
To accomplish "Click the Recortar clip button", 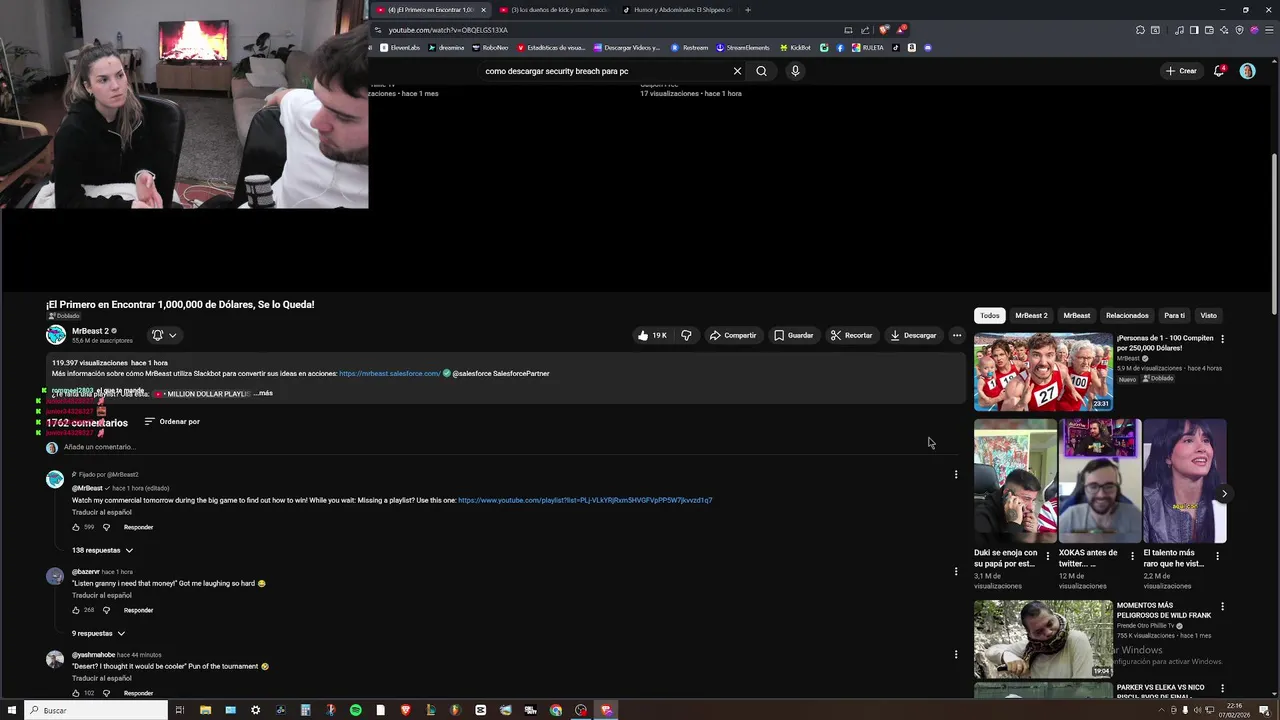I will point(851,336).
